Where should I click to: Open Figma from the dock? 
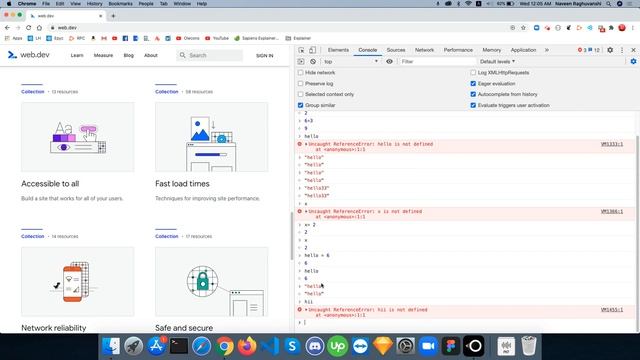(x=451, y=346)
